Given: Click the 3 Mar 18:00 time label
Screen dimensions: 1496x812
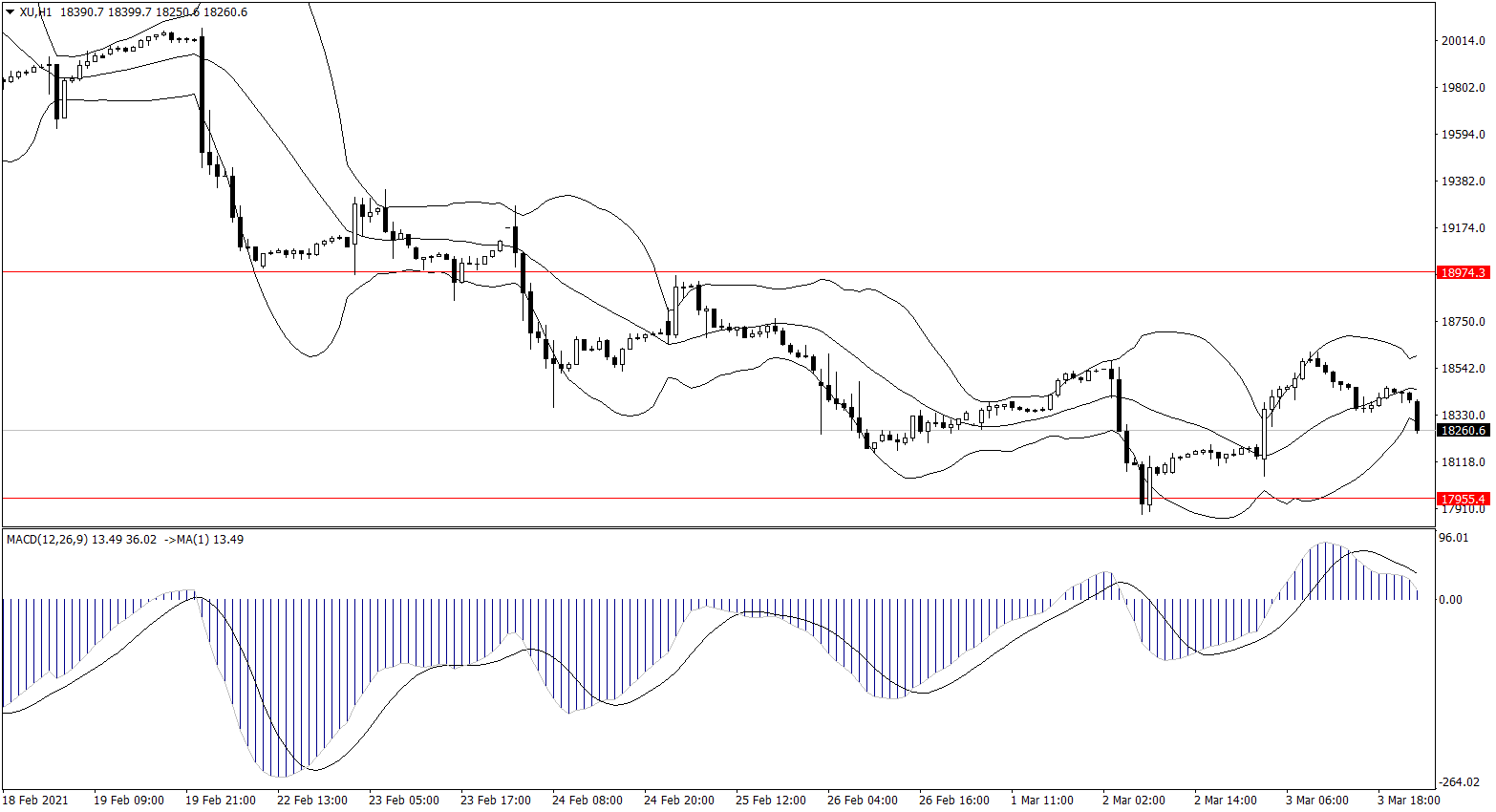Looking at the screenshot, I should pos(1408,801).
